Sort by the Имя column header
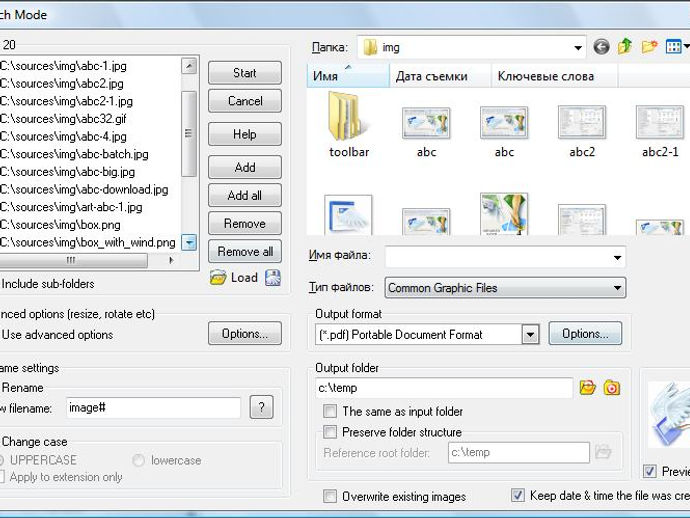Image resolution: width=690 pixels, height=518 pixels. click(x=348, y=76)
